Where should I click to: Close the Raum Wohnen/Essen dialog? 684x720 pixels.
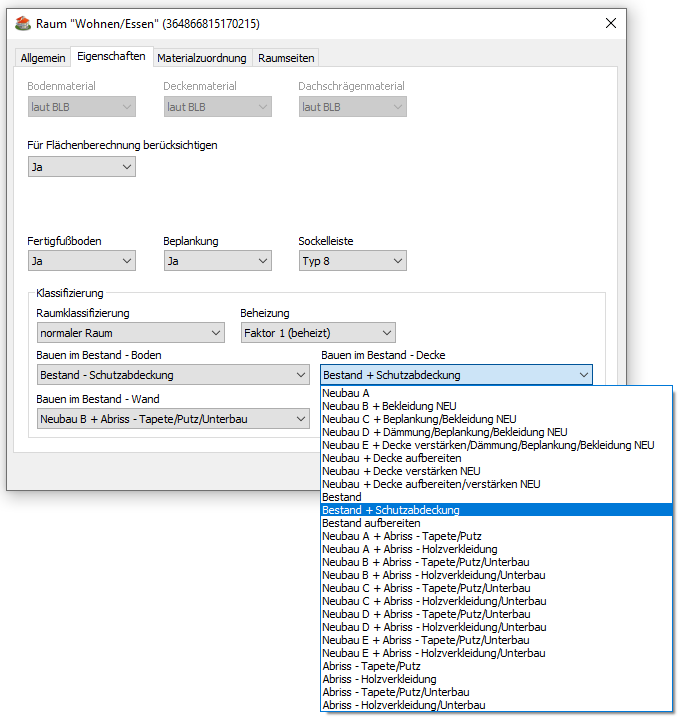pos(610,23)
